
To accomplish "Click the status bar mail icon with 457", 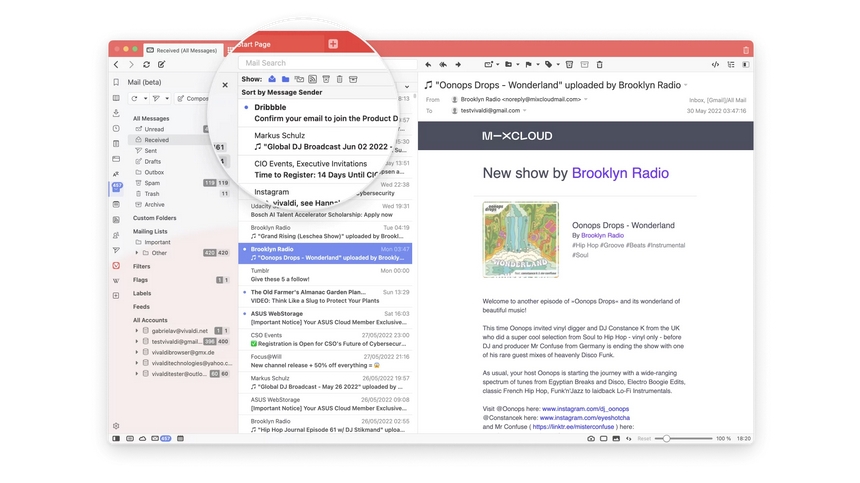I will pyautogui.click(x=161, y=439).
